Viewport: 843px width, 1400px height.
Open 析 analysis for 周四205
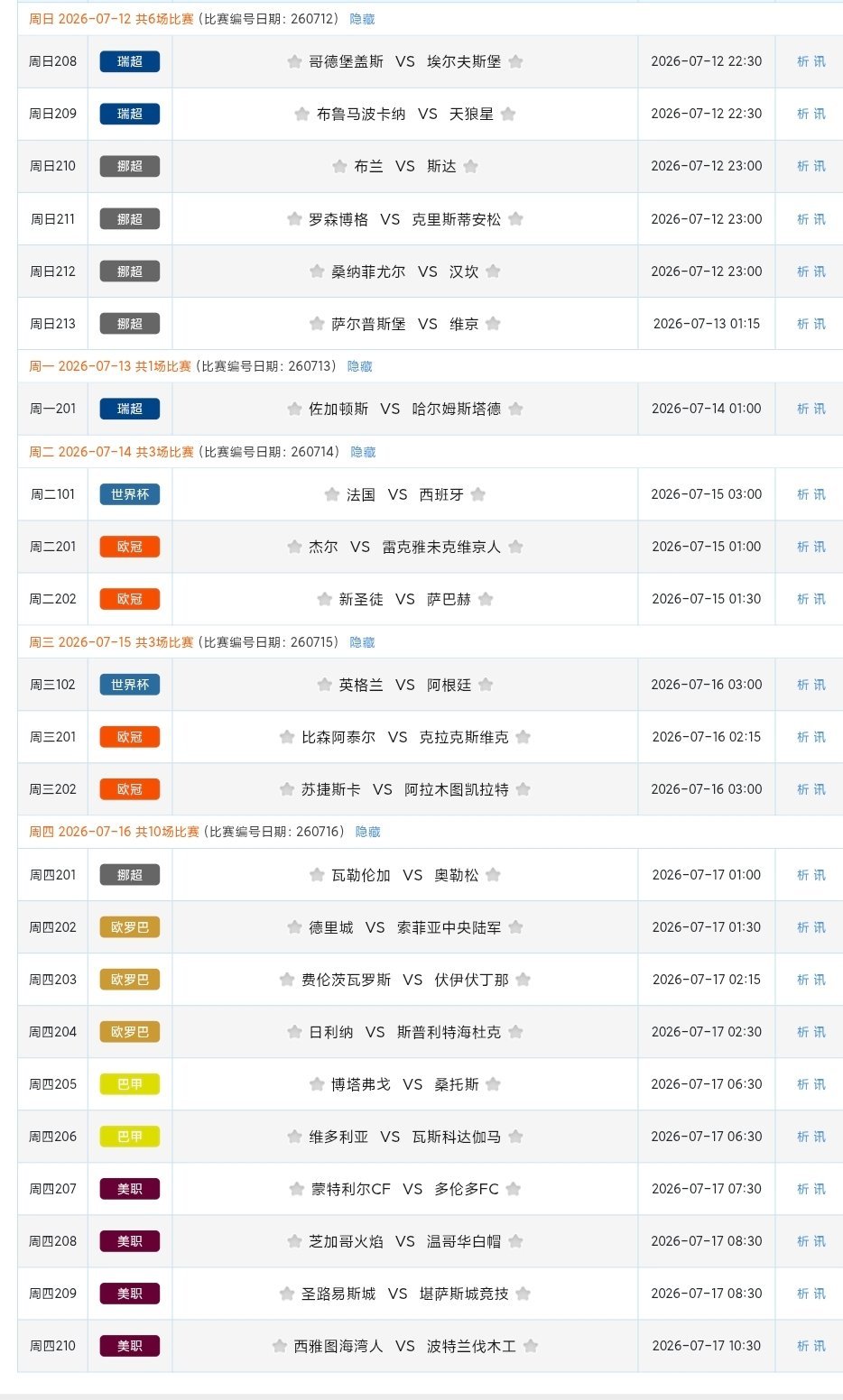tap(802, 1084)
